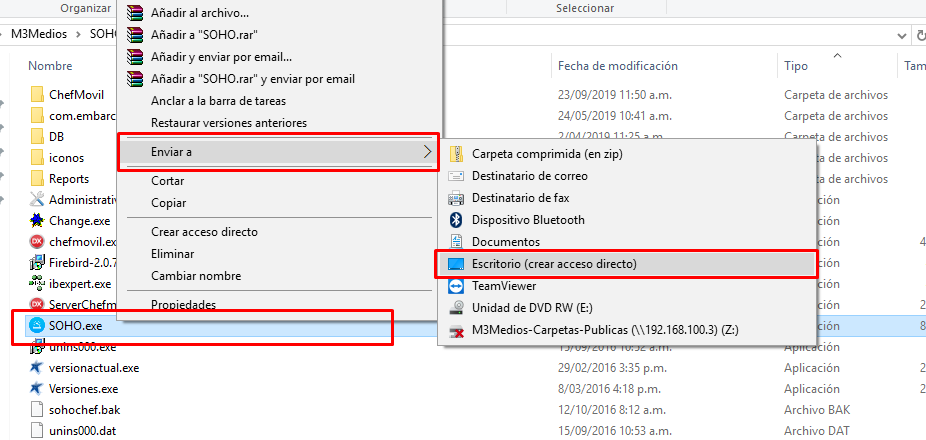The image size is (926, 440).
Task: Click Anclar a la barra de tareas
Action: click(218, 101)
